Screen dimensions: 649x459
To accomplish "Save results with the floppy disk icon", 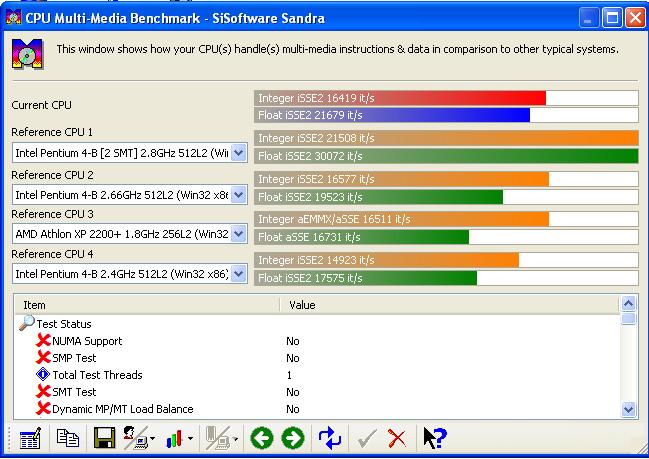I will (x=104, y=438).
